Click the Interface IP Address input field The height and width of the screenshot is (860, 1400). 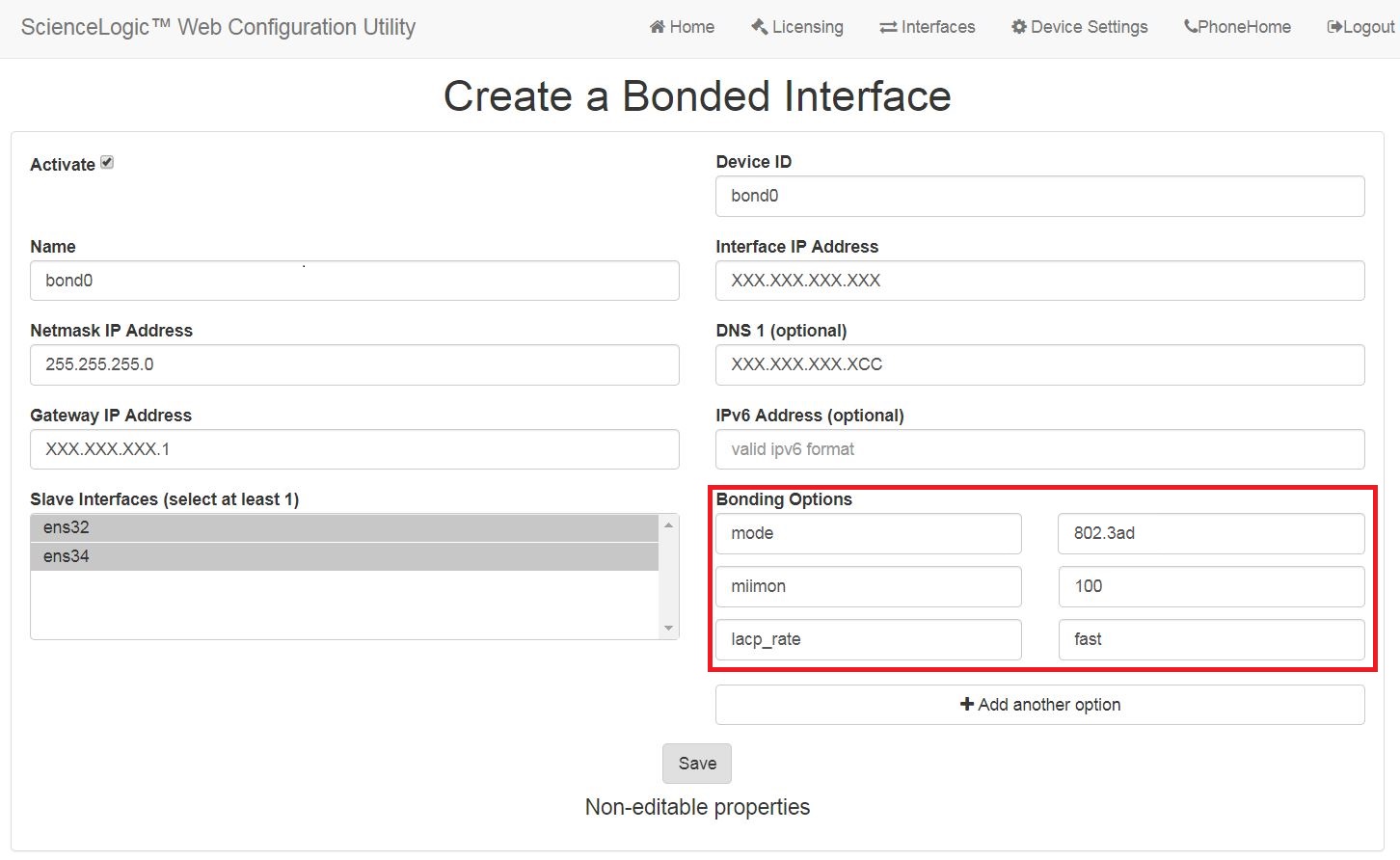pyautogui.click(x=1039, y=281)
